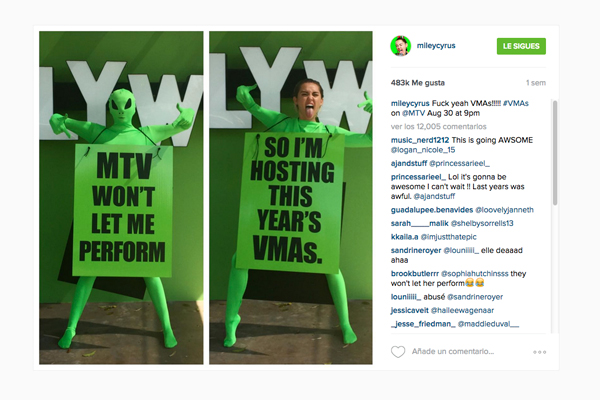Open music_nerd1212 commenter profile
The width and height of the screenshot is (600, 400).
point(420,140)
